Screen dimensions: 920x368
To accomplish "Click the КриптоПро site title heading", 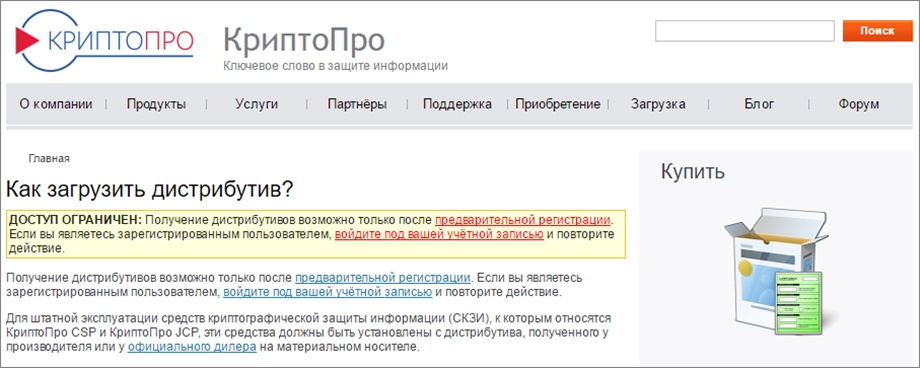I will pos(304,40).
